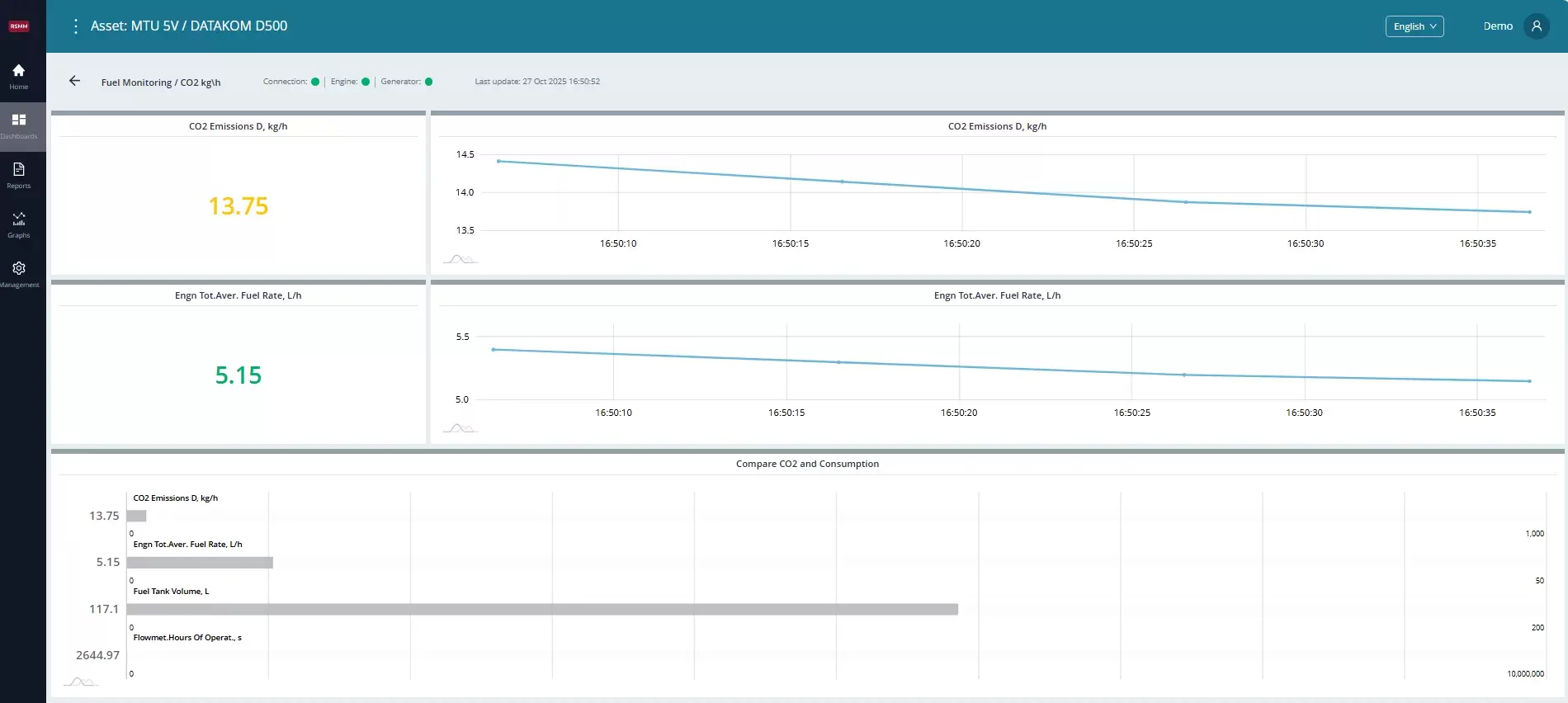Click the Demo user profile avatar
1568x703 pixels.
(1536, 26)
